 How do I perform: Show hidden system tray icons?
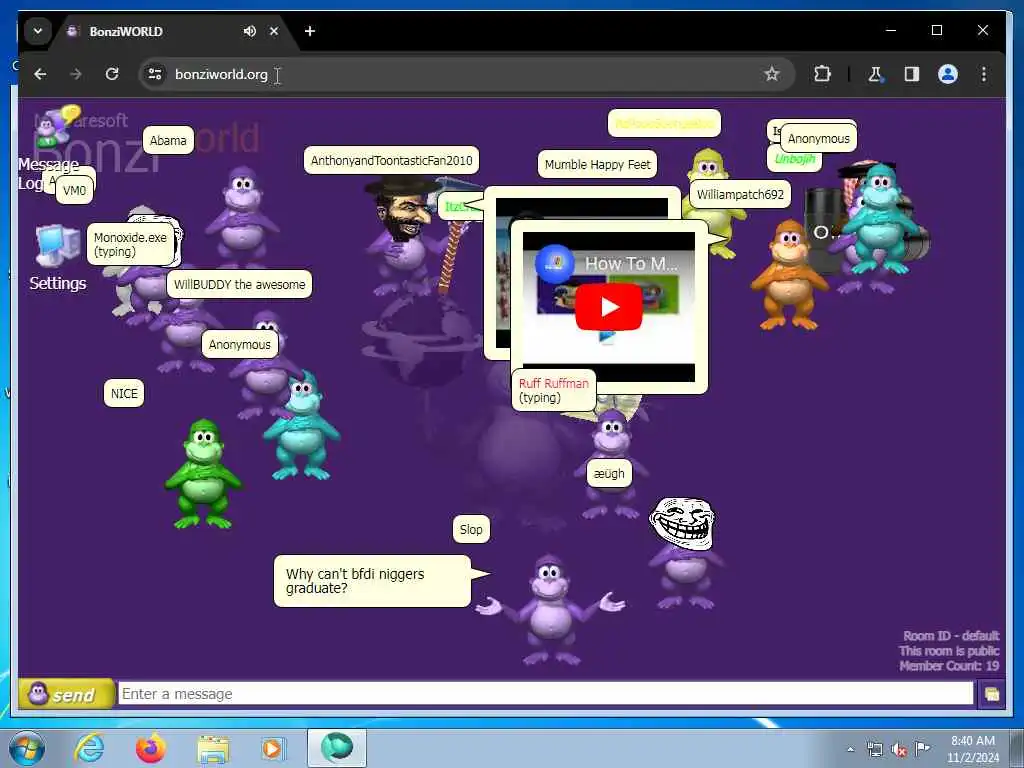point(850,749)
